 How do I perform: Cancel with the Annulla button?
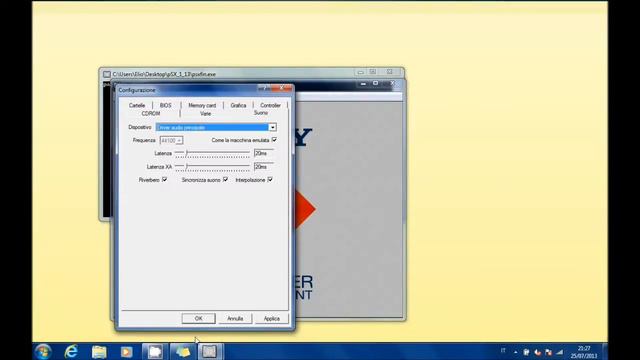[235, 318]
